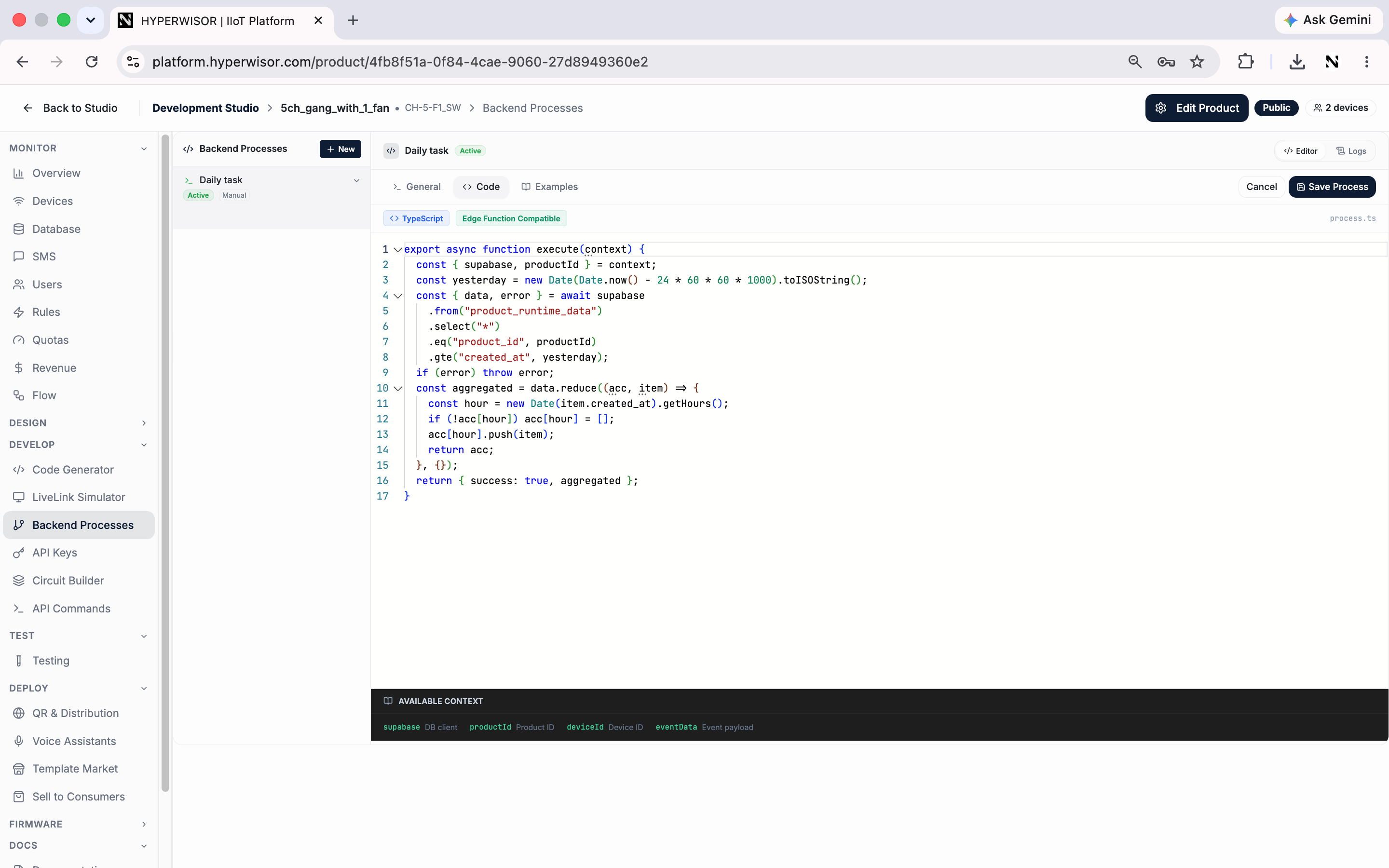Create a New backend process
The image size is (1389, 868).
point(340,149)
